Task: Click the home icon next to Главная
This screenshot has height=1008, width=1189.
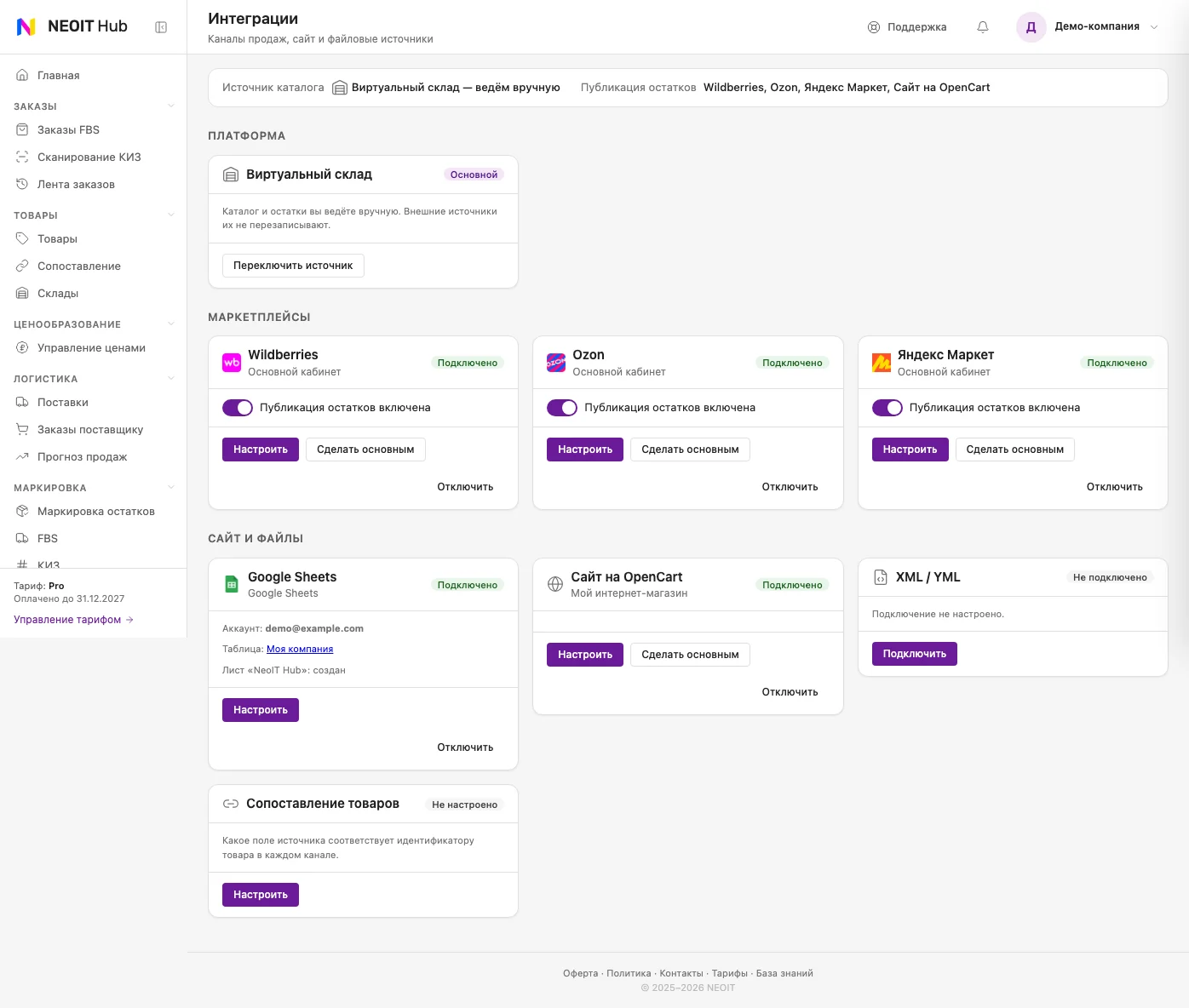Action: tap(22, 75)
